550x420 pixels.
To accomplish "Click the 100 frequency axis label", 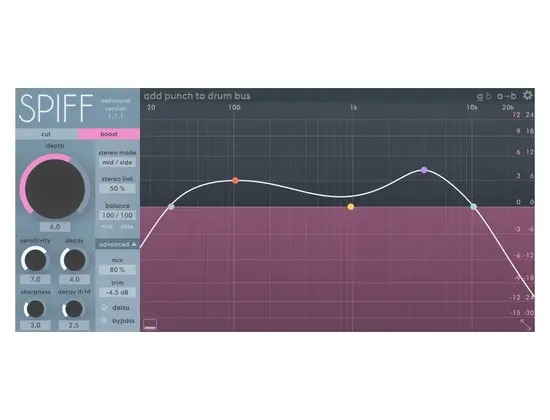I will (234, 107).
